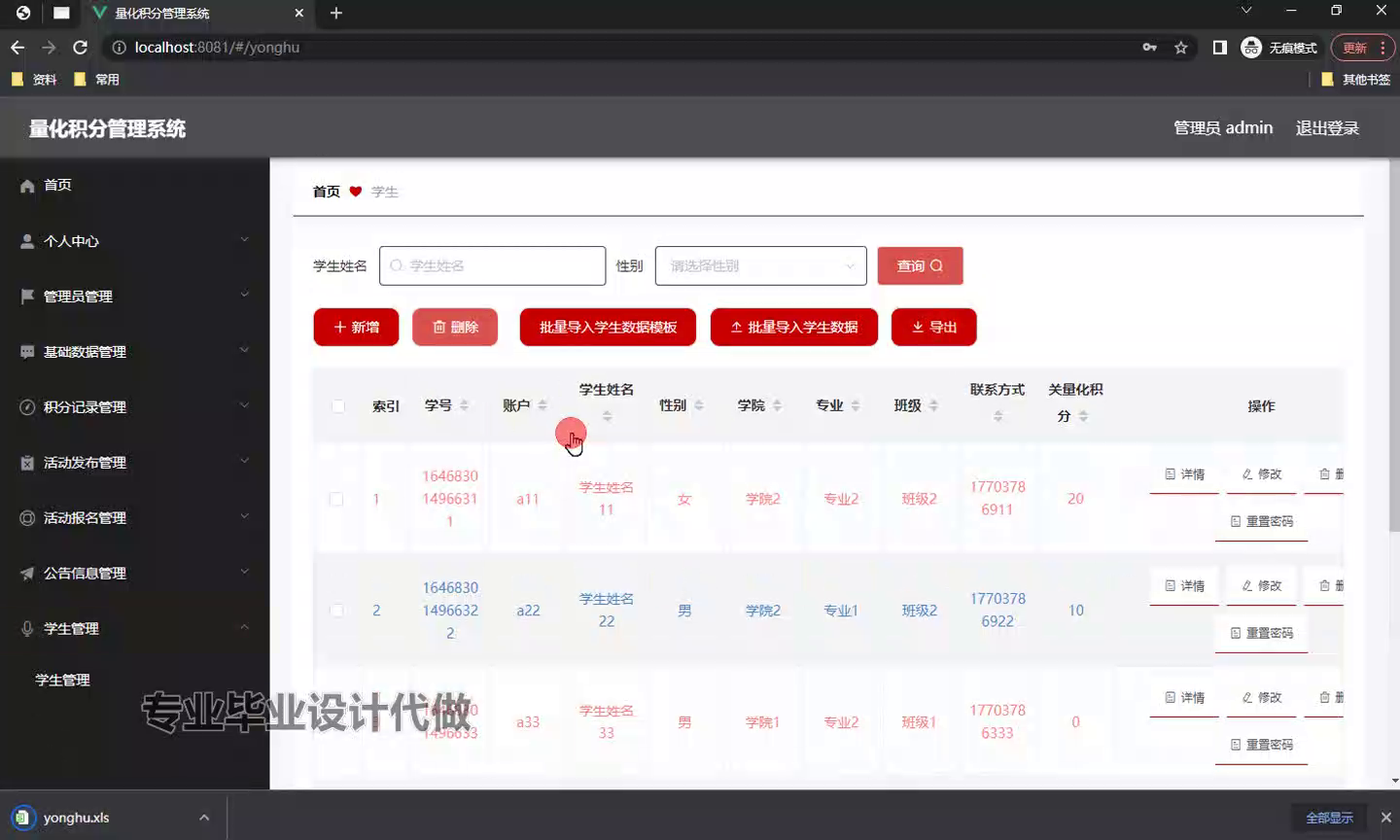This screenshot has height=840, width=1400.
Task: Sort by 专业 column arrows
Action: (x=856, y=405)
